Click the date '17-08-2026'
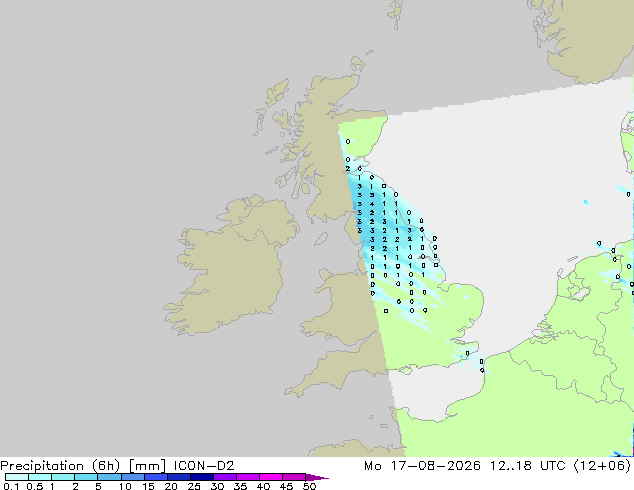Viewport: 634px width, 490px height. [x=436, y=466]
